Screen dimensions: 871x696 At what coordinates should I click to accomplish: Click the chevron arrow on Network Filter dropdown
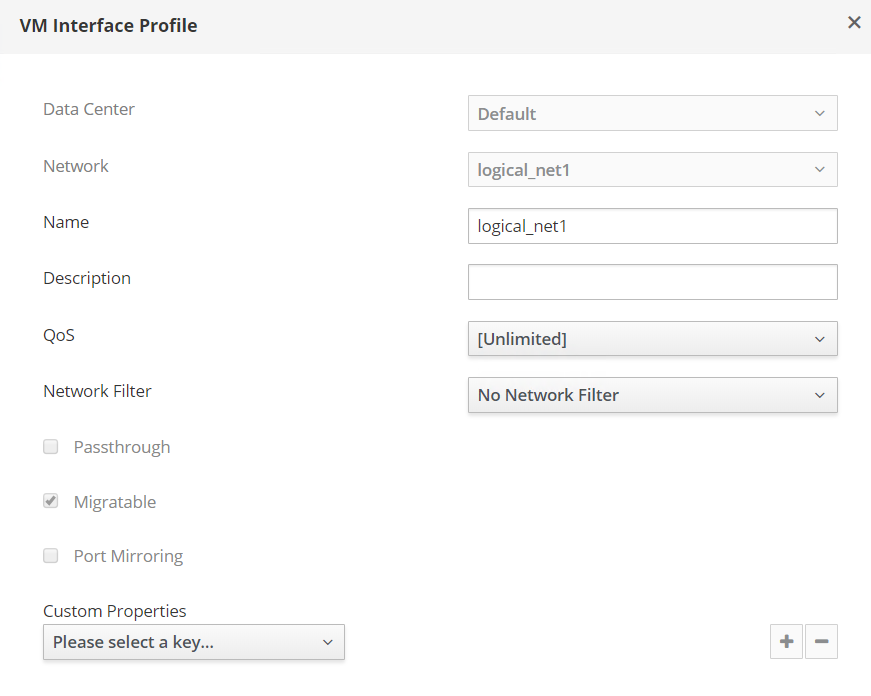tap(820, 395)
